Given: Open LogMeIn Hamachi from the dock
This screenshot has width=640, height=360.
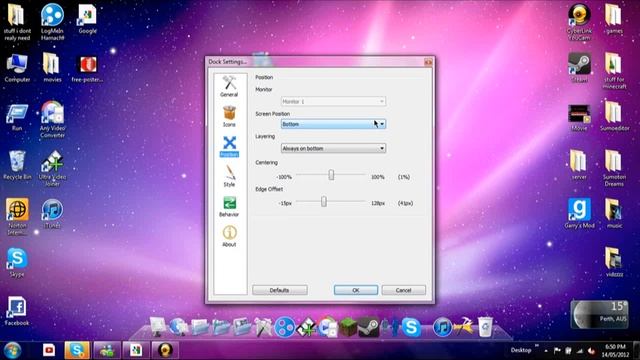Looking at the screenshot, I should pyautogui.click(x=284, y=327).
